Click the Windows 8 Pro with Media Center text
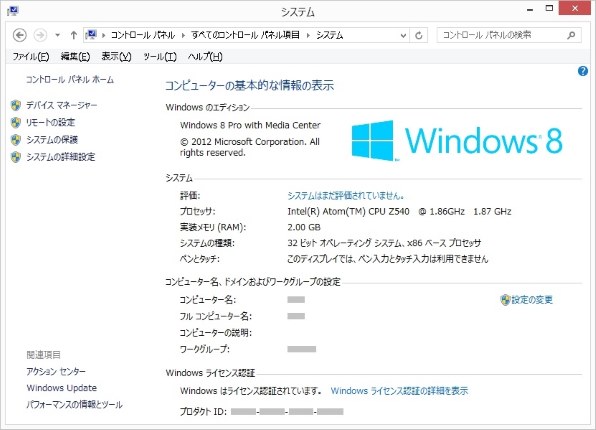596x430 pixels. (x=250, y=125)
